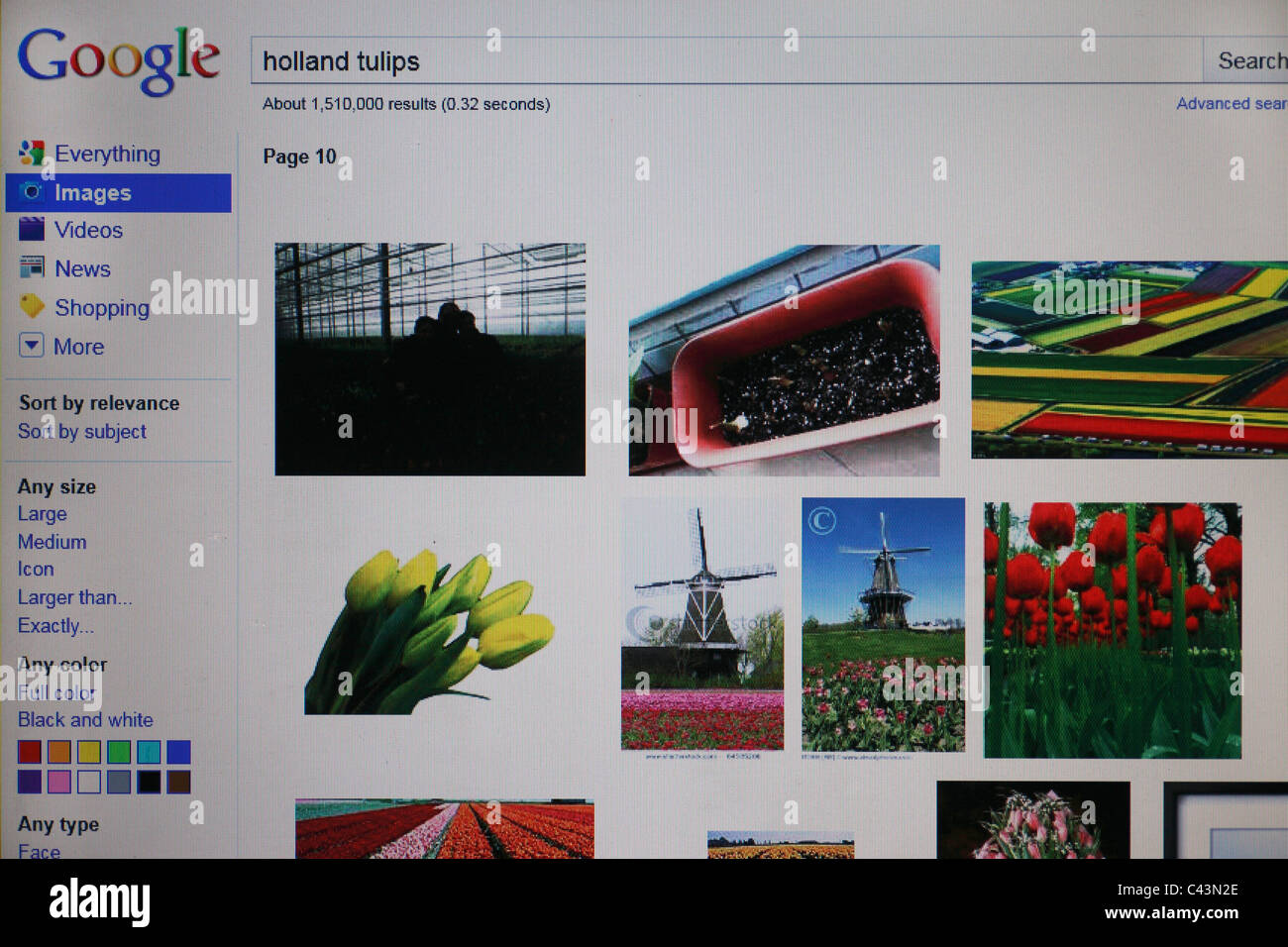Filter by Black and white

point(85,720)
